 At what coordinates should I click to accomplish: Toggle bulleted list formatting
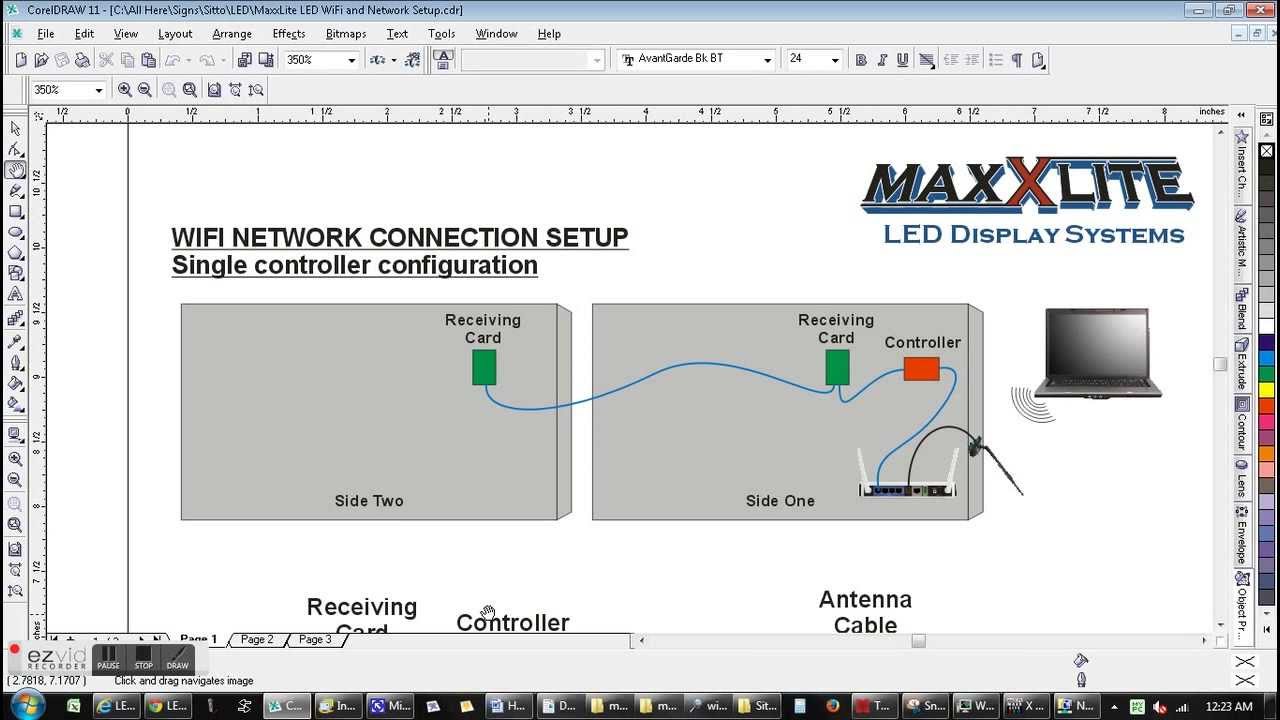click(x=995, y=60)
